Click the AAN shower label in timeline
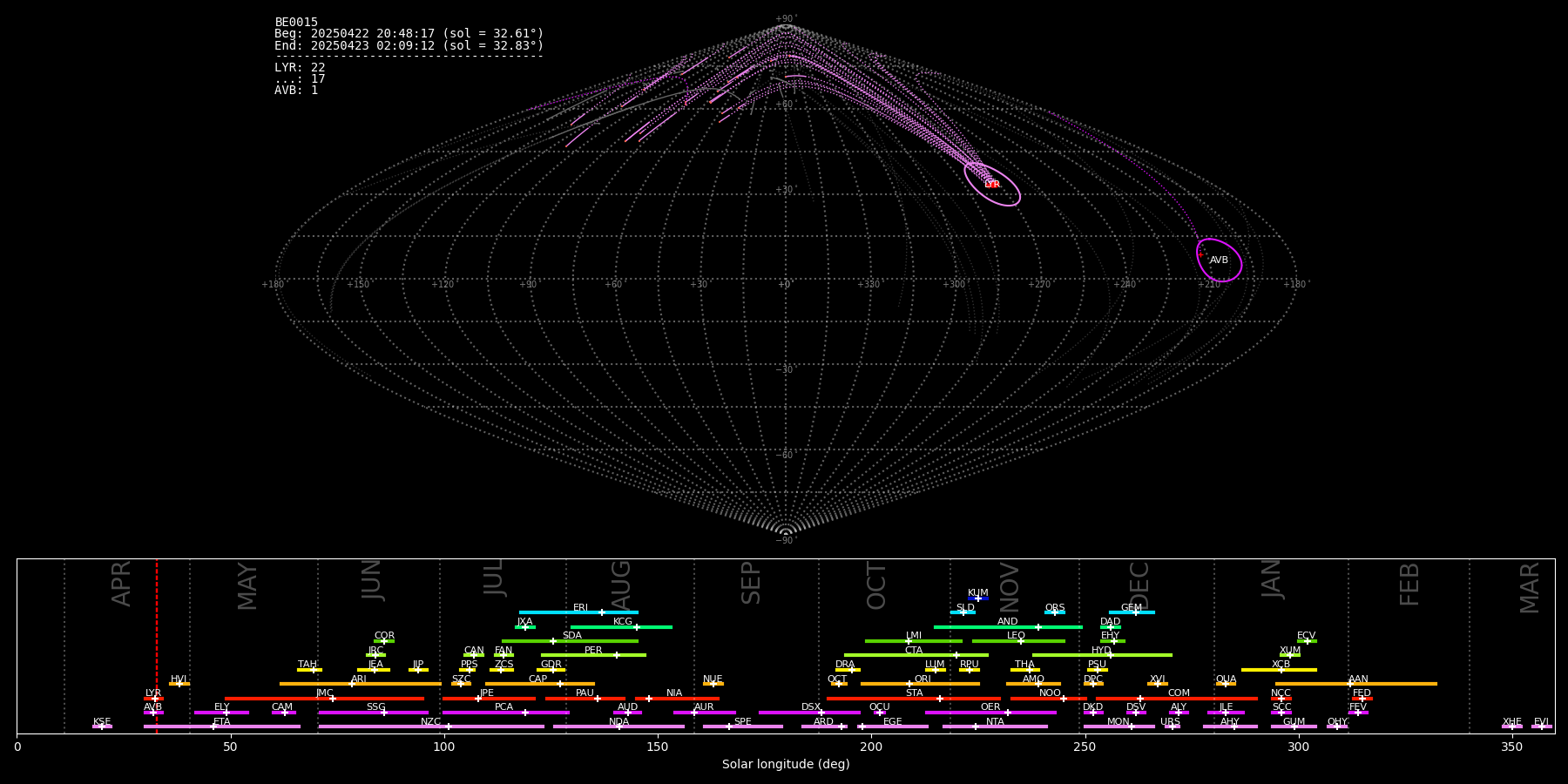The height and width of the screenshot is (784, 1568). [x=1358, y=679]
